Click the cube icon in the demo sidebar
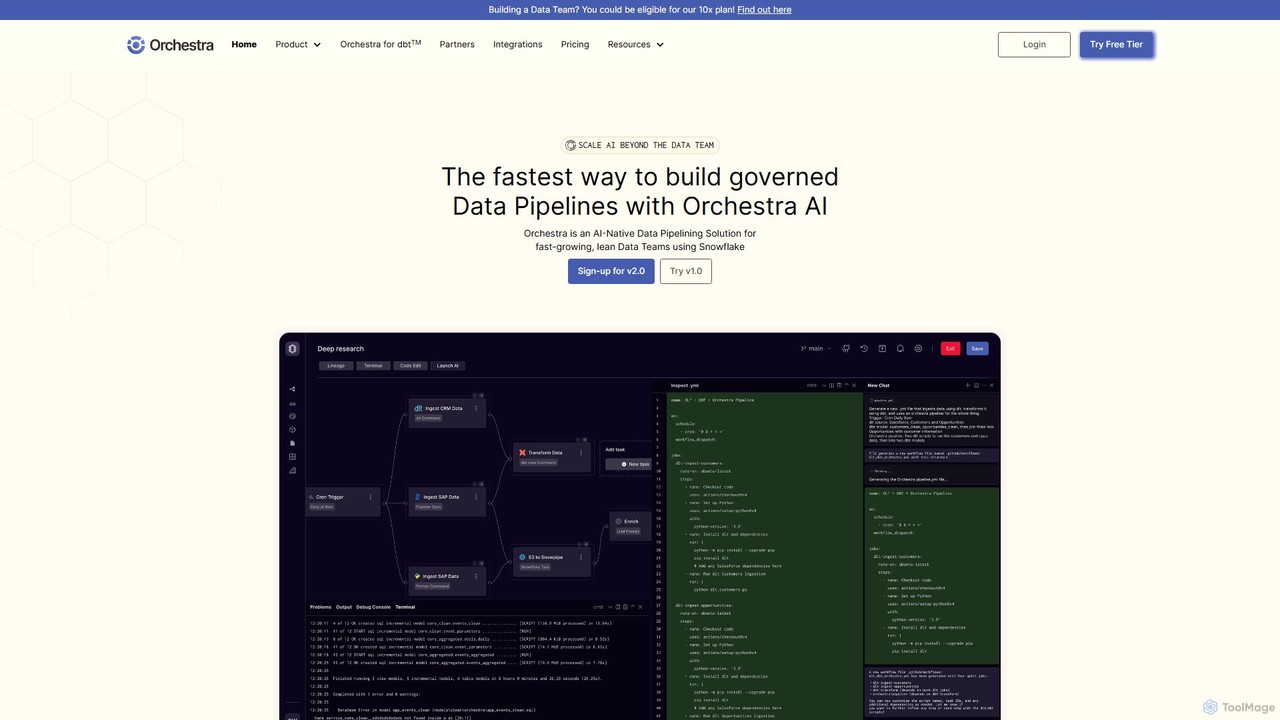This screenshot has width=1280, height=720. [292, 430]
